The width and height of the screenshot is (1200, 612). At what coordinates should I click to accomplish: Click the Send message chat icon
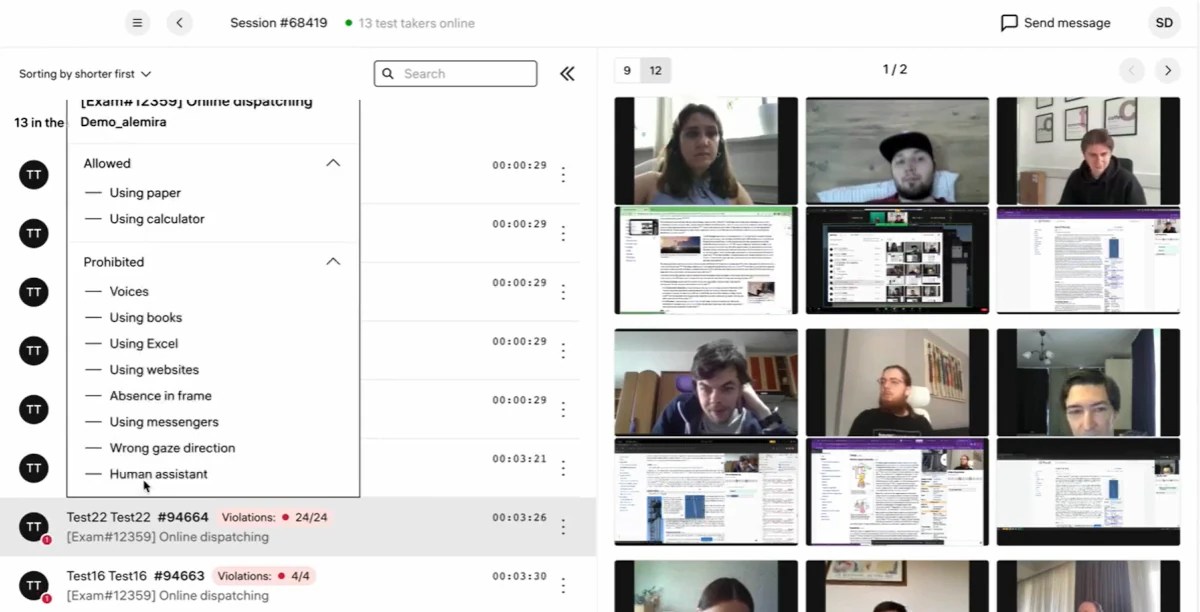coord(1009,22)
